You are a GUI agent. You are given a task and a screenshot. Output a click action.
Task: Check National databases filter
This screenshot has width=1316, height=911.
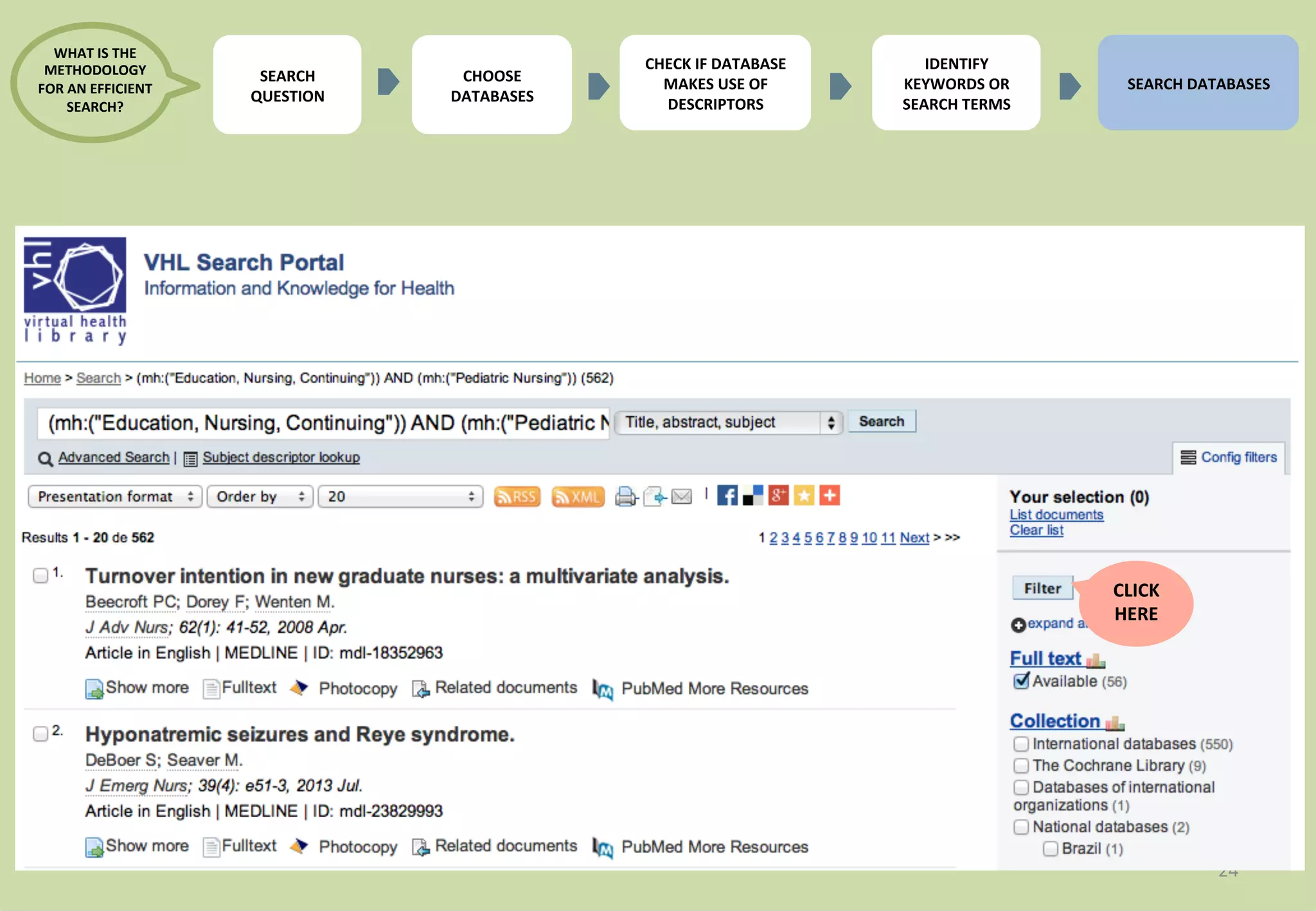1021,827
